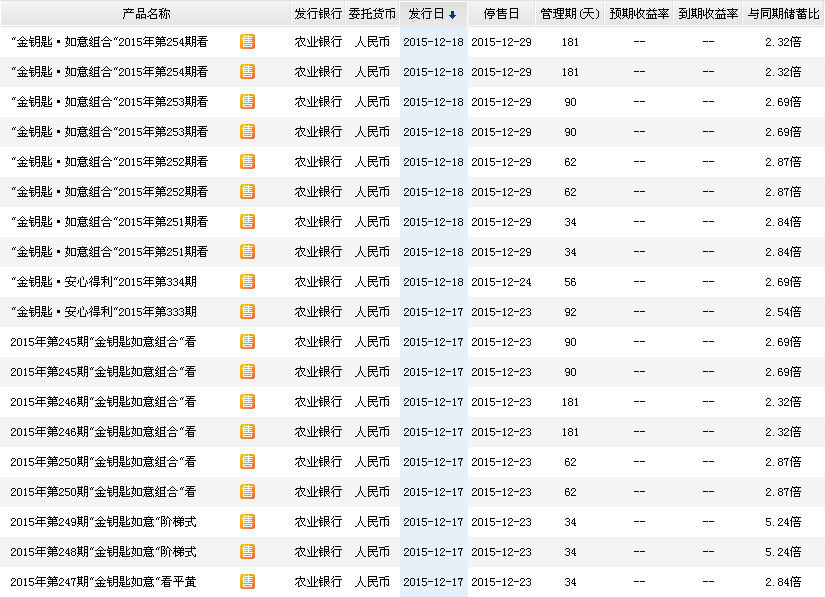Screen dimensions: 825x597
Task: Select 2.69倍 in the 第334期 row
Action: coord(783,282)
